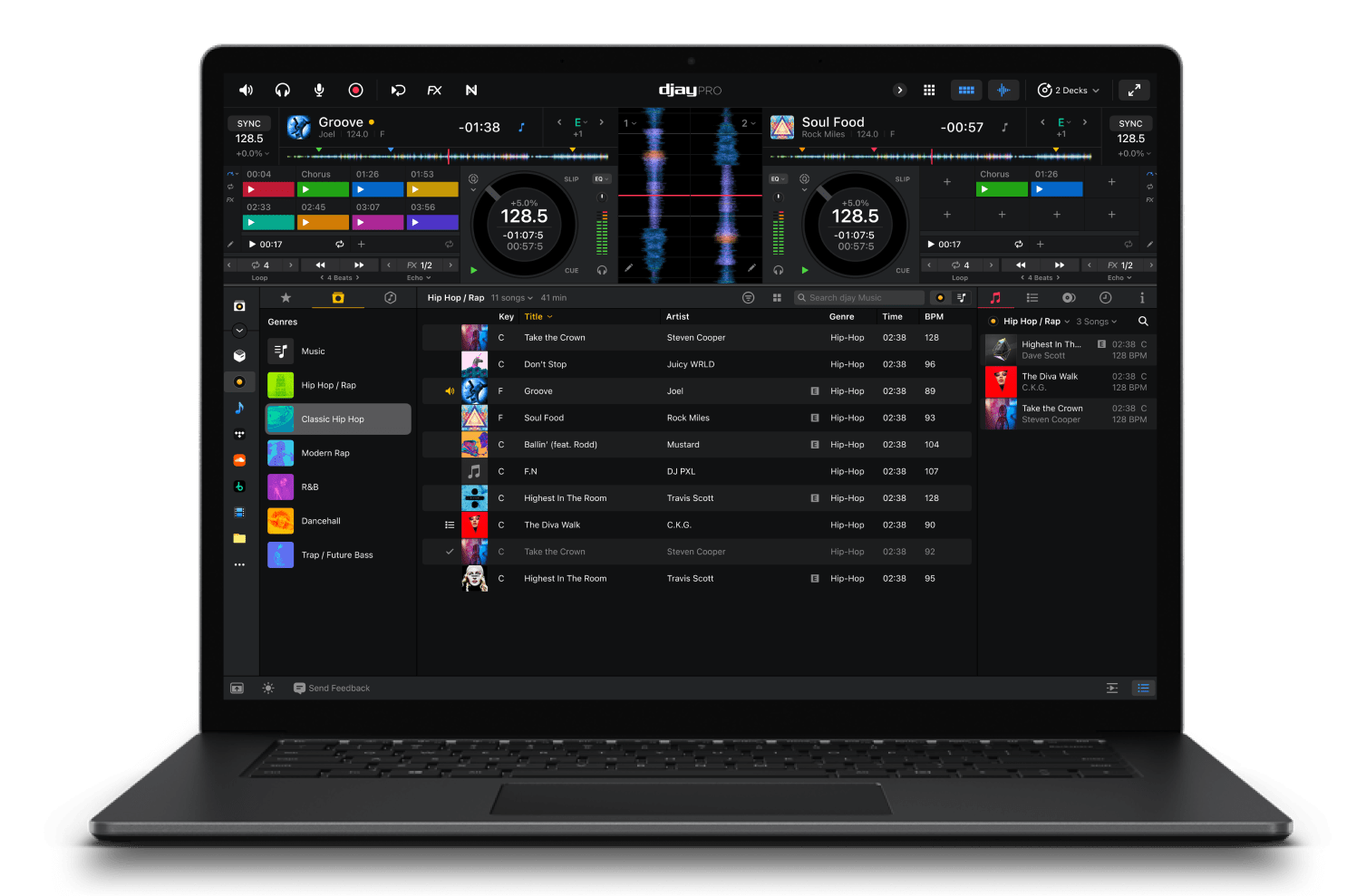Screen dimensions: 1366x896
Task: Open the FX panel from top toolbar
Action: pos(434,91)
